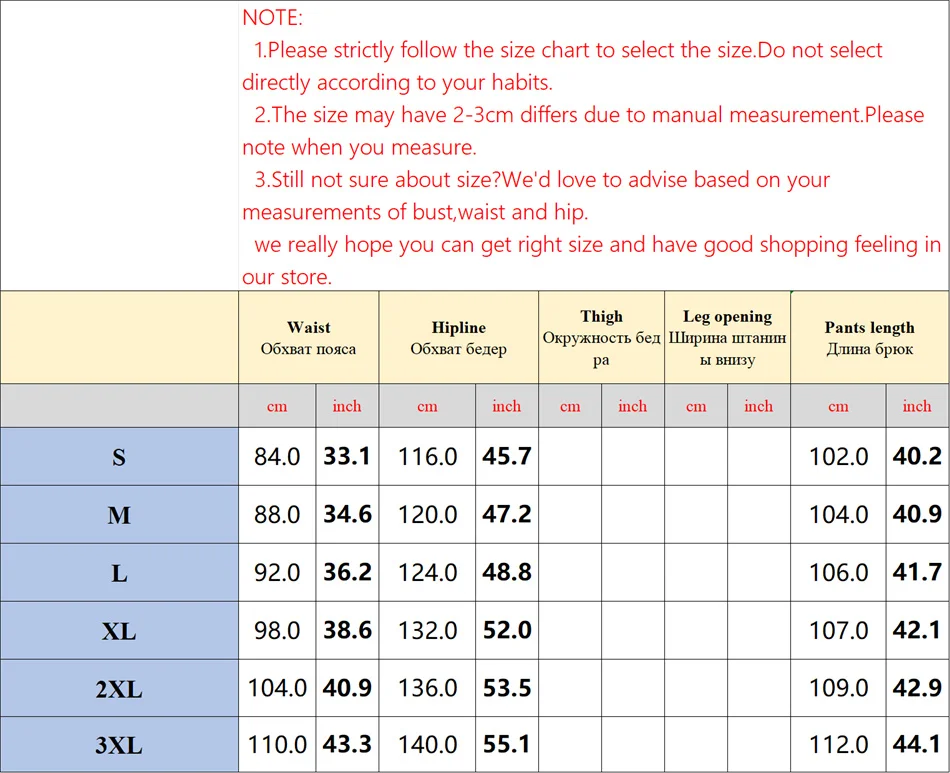The height and width of the screenshot is (773, 950).
Task: Select the 2XL hipline value "136.0"
Action: pos(427,688)
